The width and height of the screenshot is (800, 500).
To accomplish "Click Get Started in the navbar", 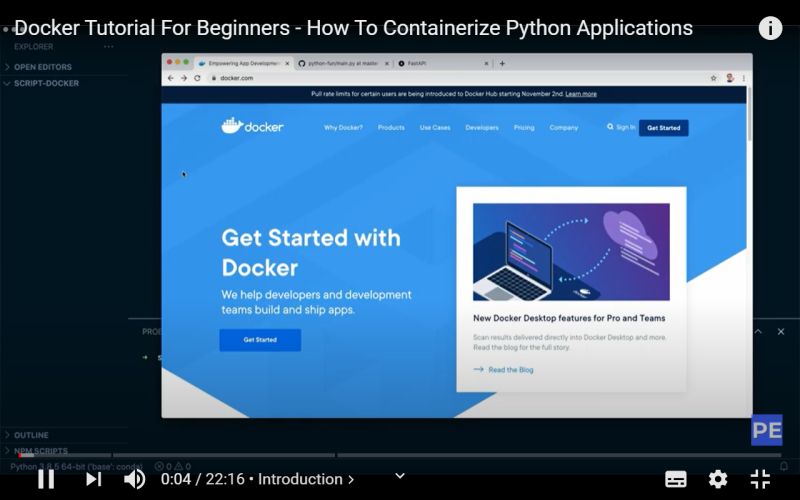I will [x=663, y=128].
